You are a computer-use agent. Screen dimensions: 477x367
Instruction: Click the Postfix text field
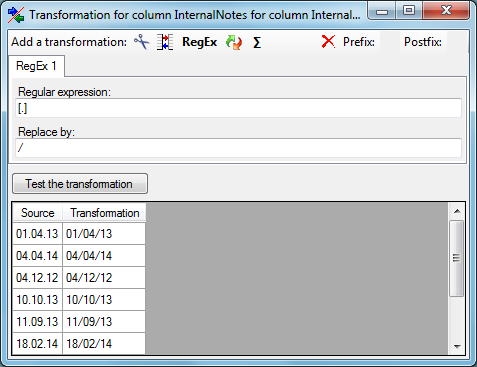pyautogui.click(x=457, y=42)
